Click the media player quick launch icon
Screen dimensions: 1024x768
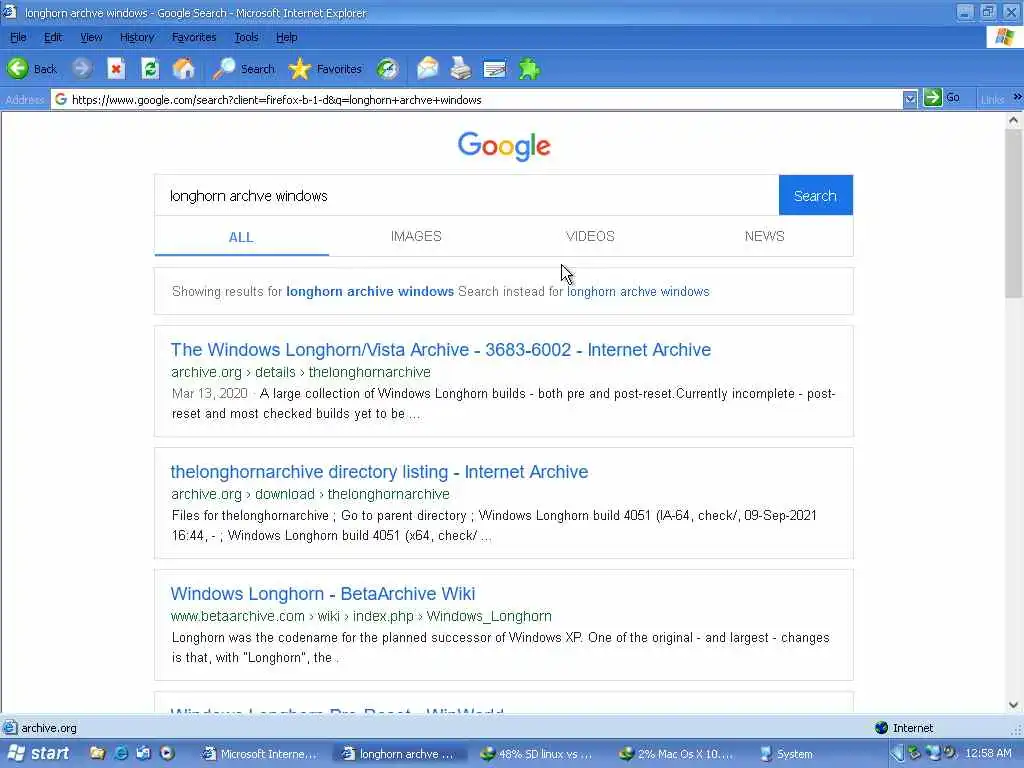click(x=167, y=753)
